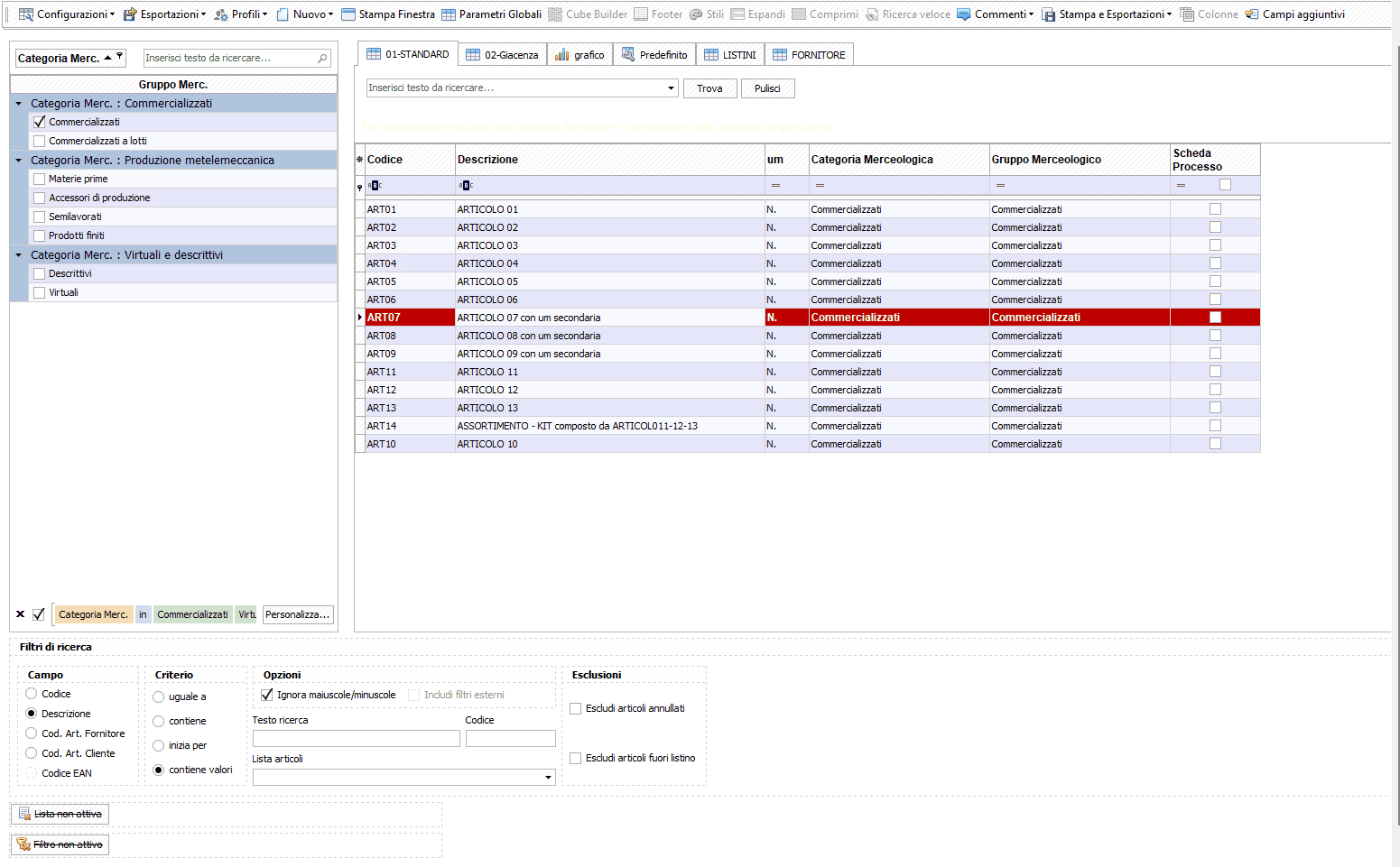
Task: Enable Escludi articoli annullati
Action: point(575,708)
